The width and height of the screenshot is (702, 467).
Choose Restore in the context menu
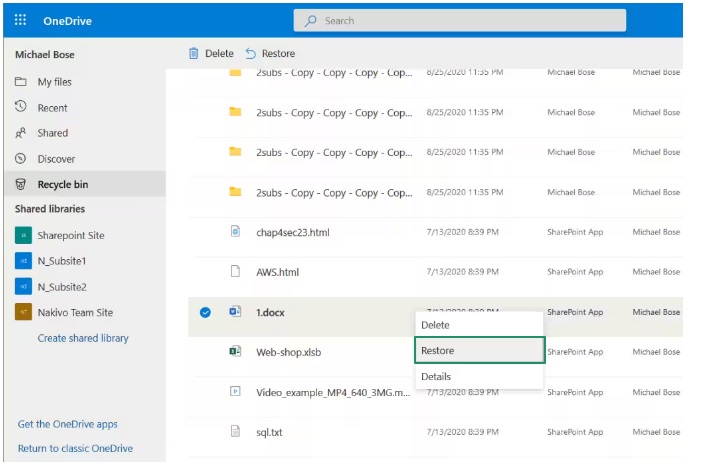coord(479,350)
